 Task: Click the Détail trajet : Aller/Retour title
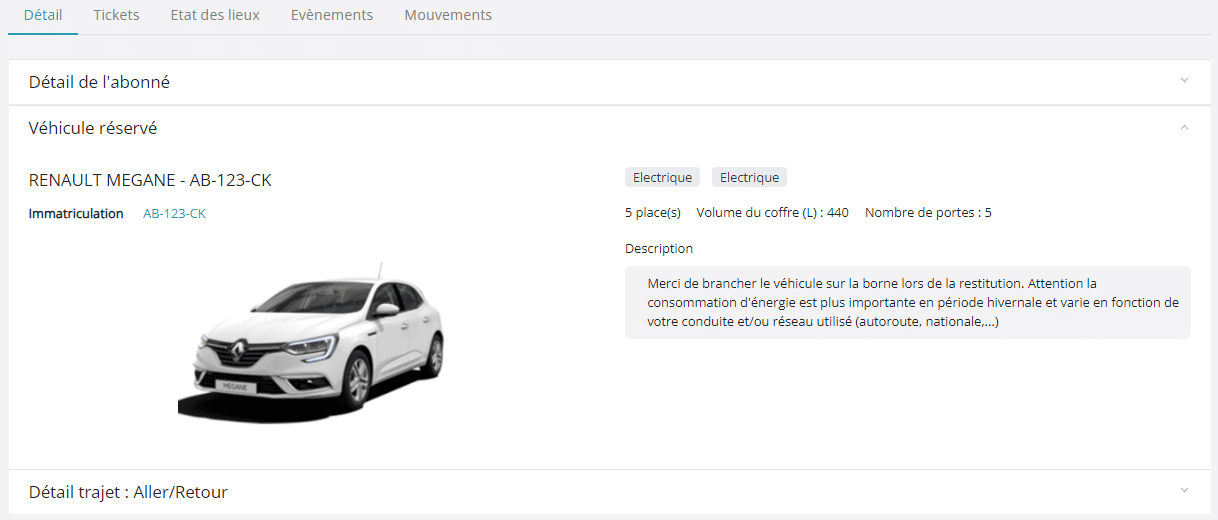click(128, 492)
